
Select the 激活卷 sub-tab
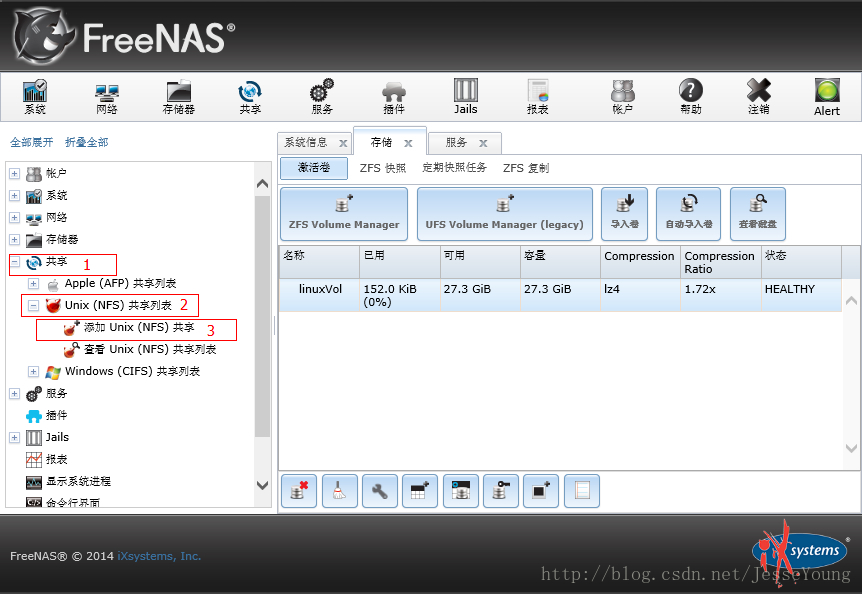(314, 168)
